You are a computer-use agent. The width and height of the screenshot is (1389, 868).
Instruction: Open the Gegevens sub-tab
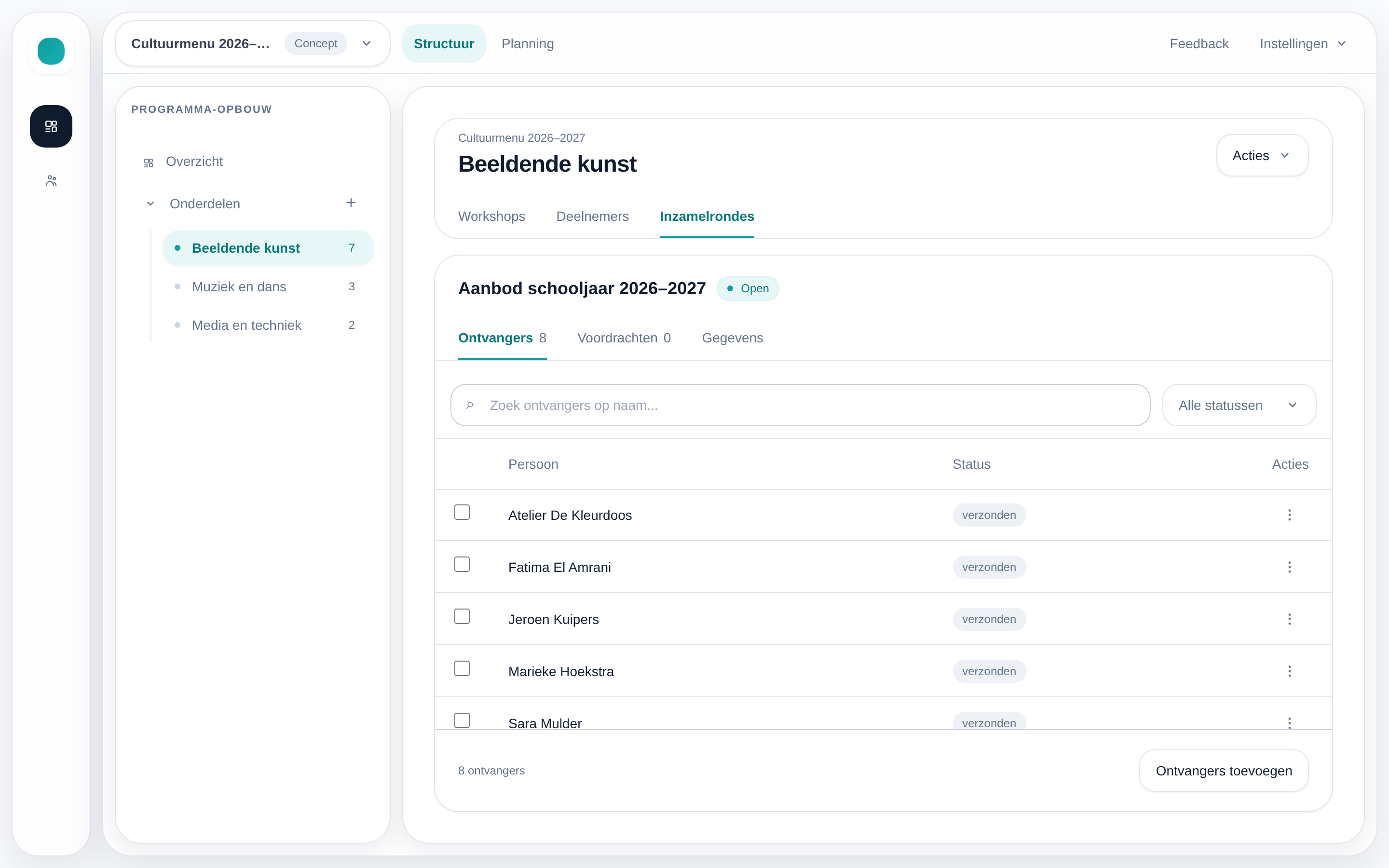click(733, 338)
